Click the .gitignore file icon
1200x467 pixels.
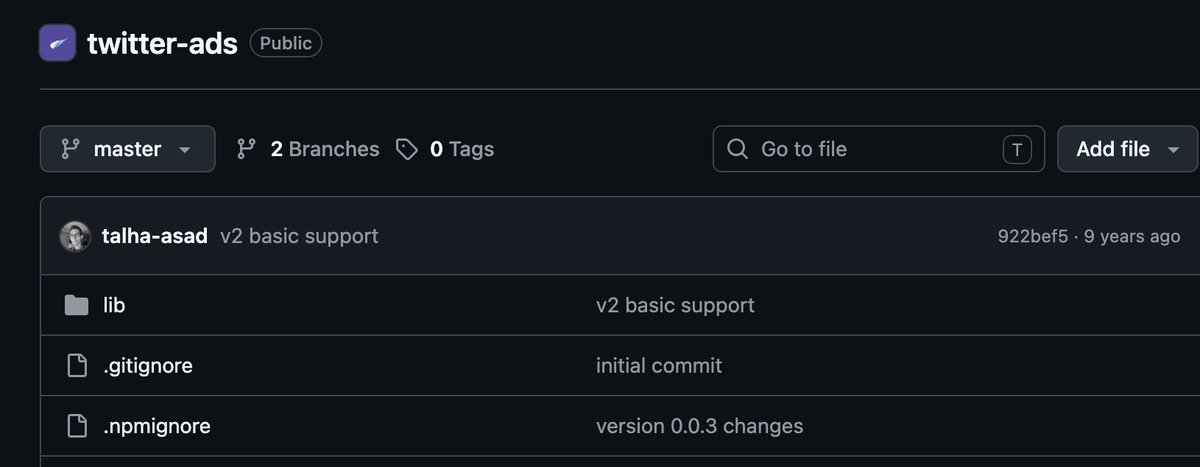pos(77,366)
